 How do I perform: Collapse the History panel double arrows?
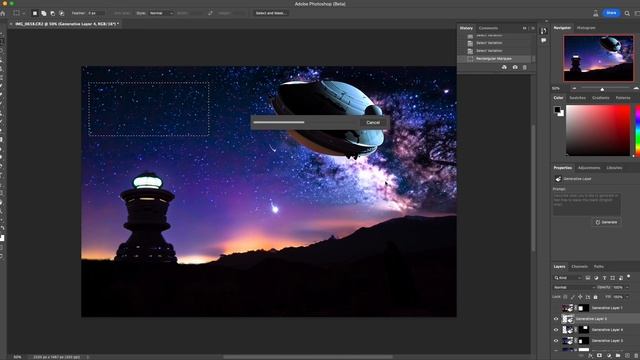(x=524, y=28)
